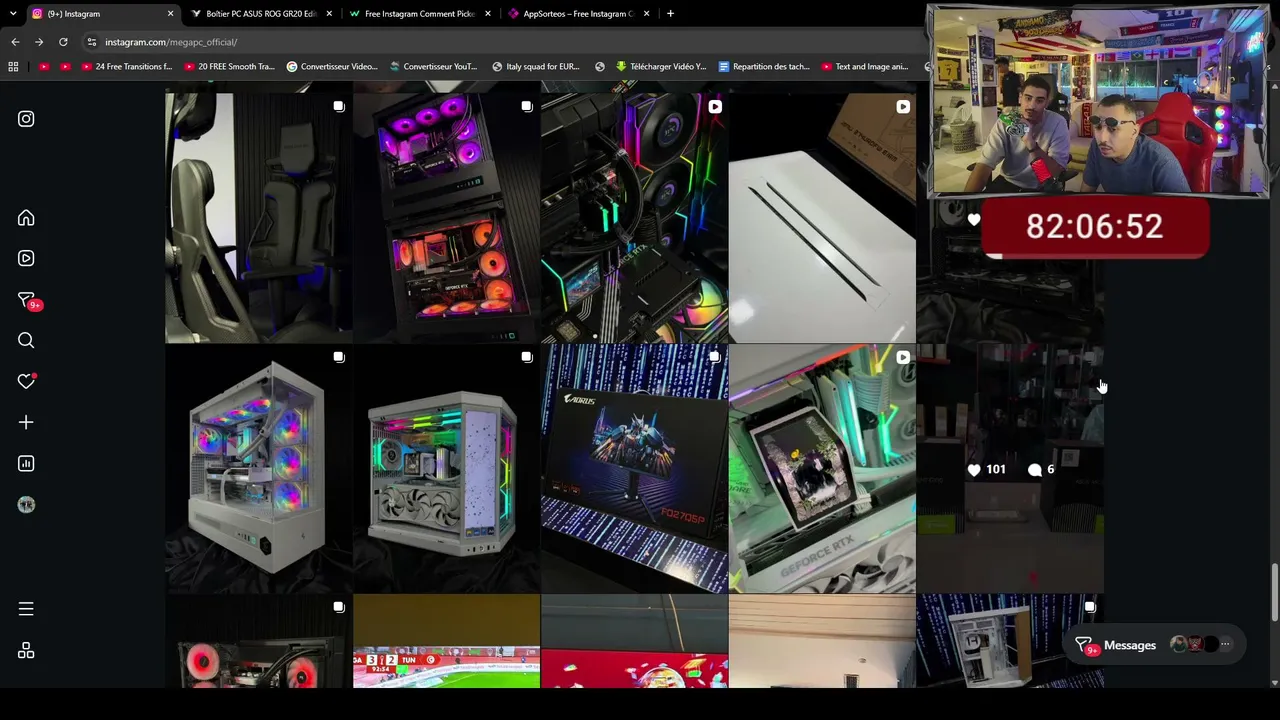Open the black gaming chair post

(258, 218)
